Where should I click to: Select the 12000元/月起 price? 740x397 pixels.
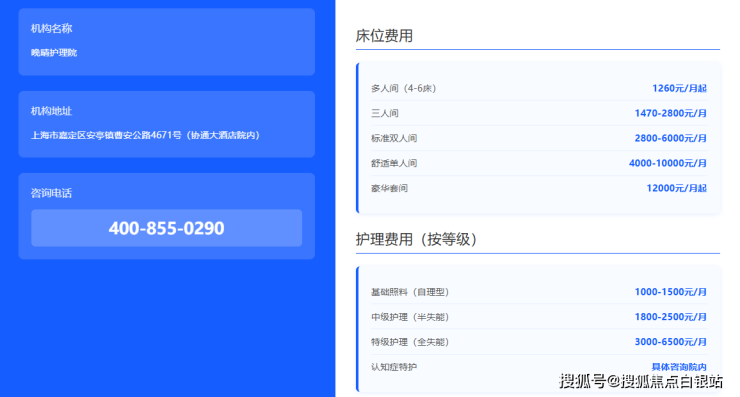[x=676, y=188]
